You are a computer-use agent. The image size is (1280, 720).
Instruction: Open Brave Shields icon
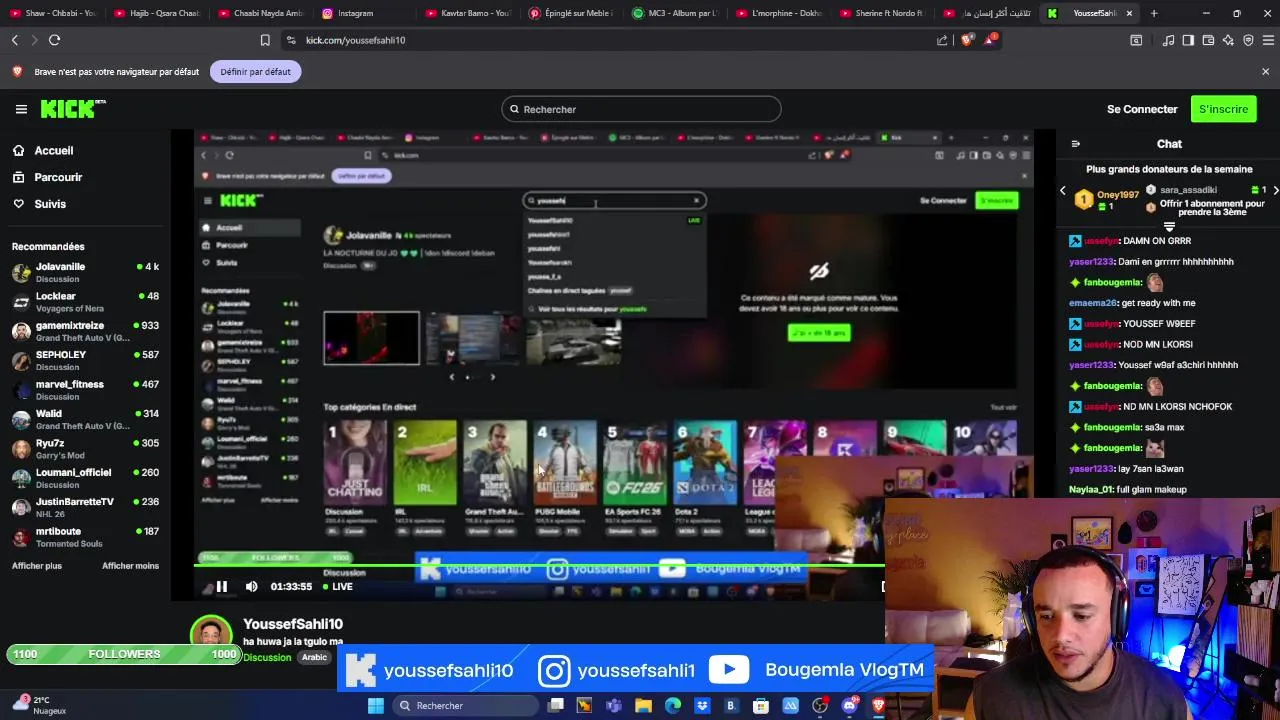(x=967, y=40)
